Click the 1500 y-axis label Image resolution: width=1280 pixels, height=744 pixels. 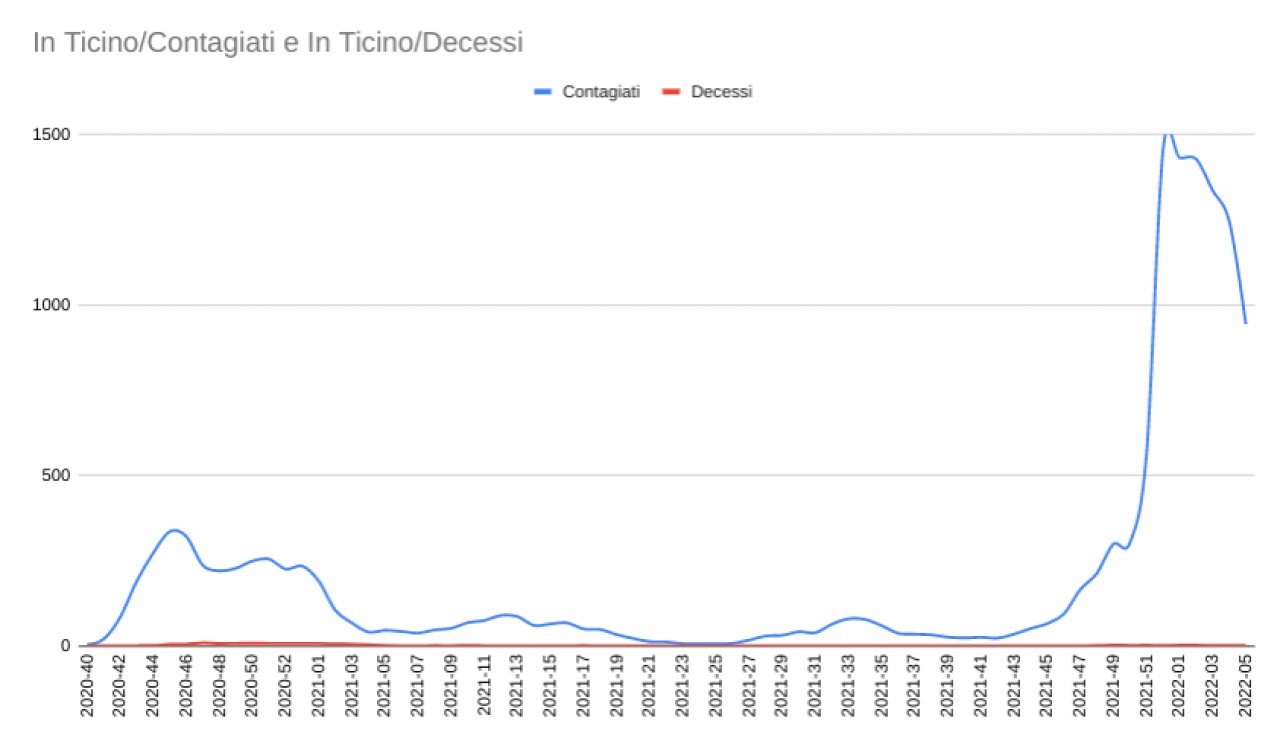[x=53, y=134]
